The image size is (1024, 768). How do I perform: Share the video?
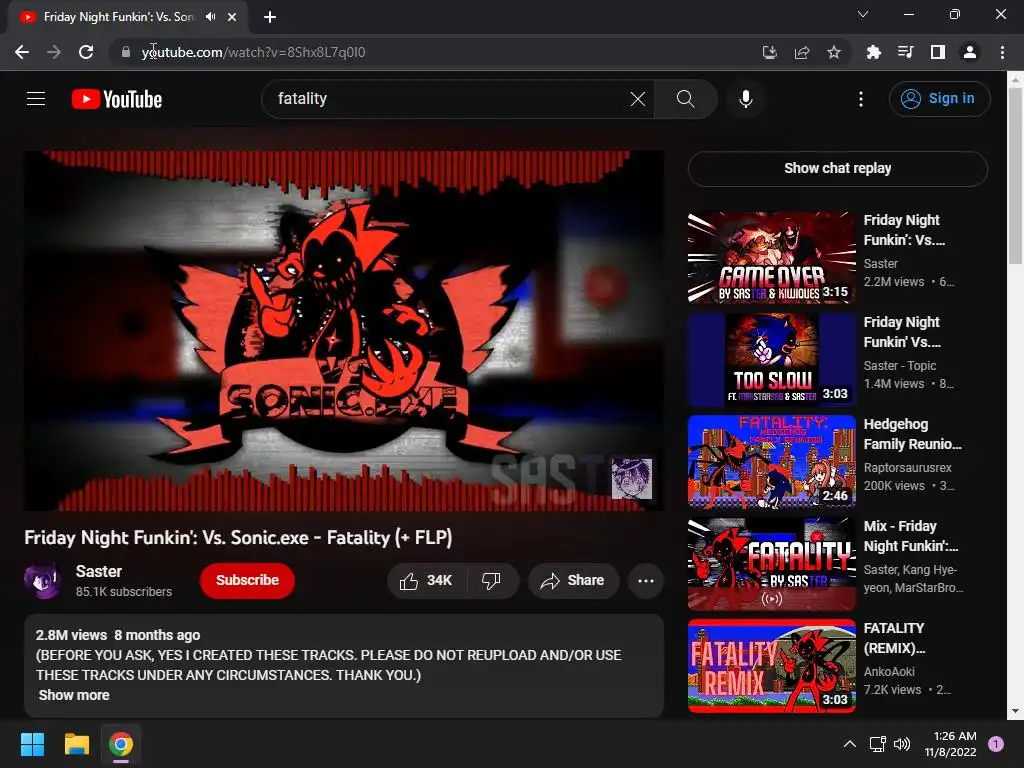coord(573,581)
